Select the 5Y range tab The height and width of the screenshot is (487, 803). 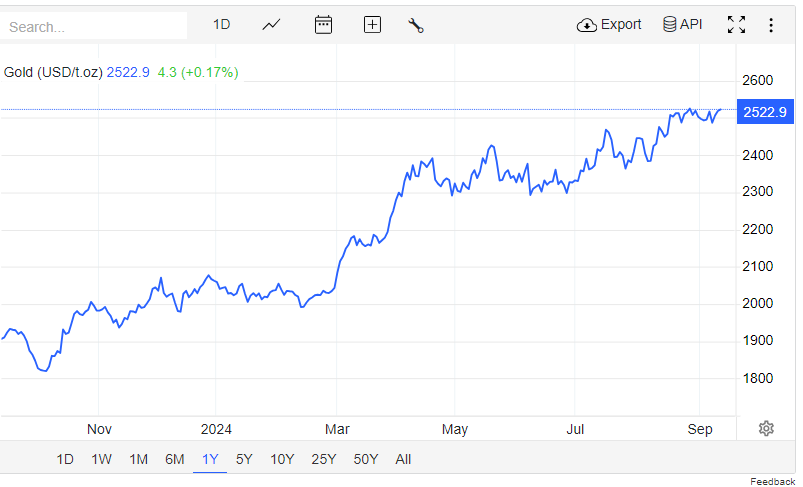click(244, 459)
